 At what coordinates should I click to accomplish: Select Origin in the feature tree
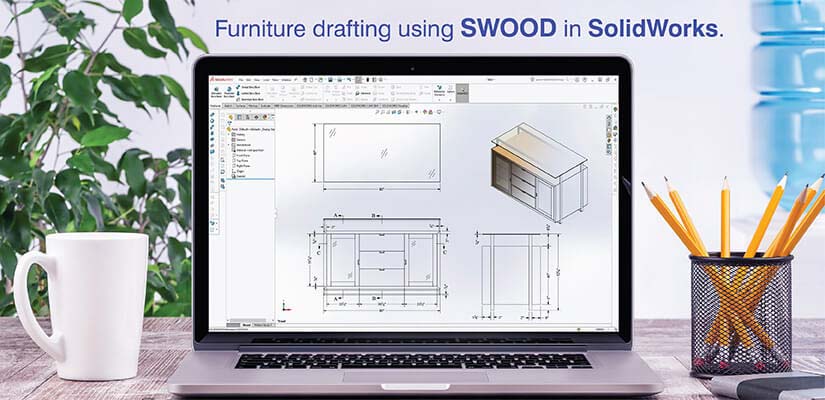(x=239, y=171)
